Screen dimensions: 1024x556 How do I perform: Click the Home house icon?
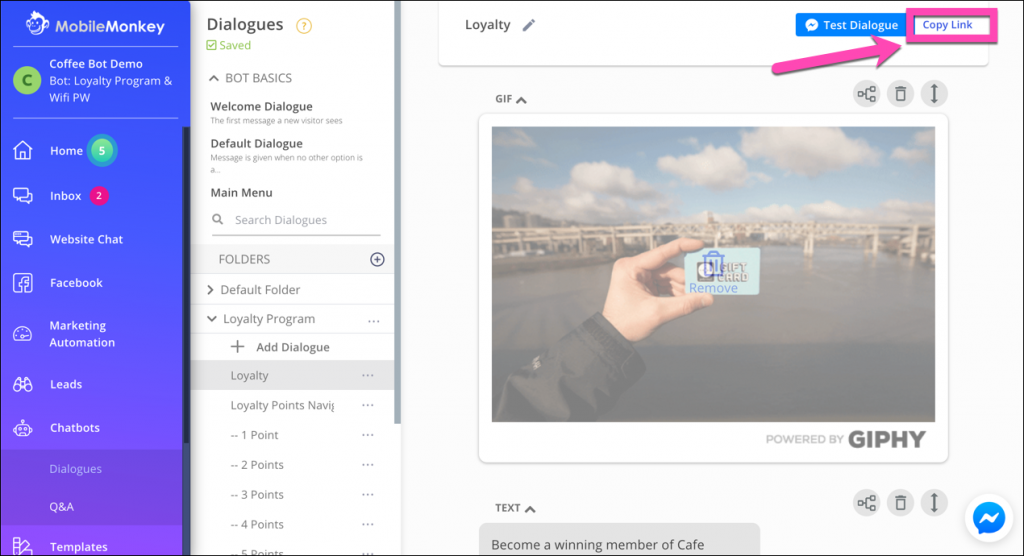click(x=23, y=150)
